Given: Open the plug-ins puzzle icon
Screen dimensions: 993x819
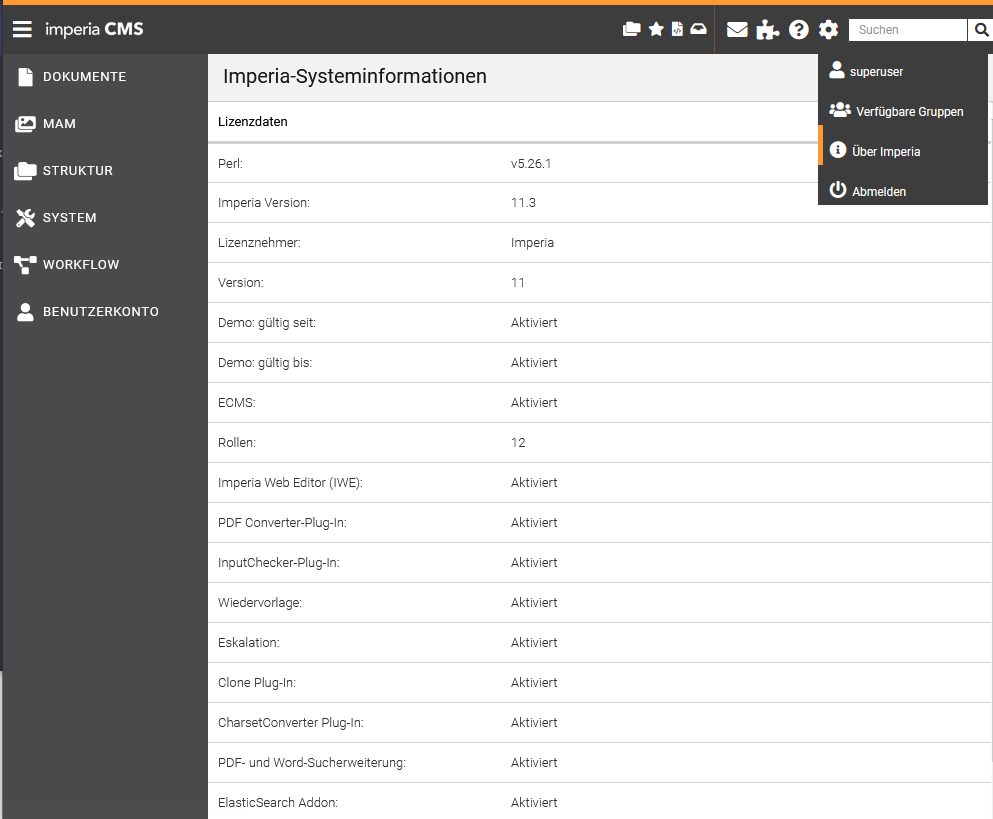Looking at the screenshot, I should point(768,29).
